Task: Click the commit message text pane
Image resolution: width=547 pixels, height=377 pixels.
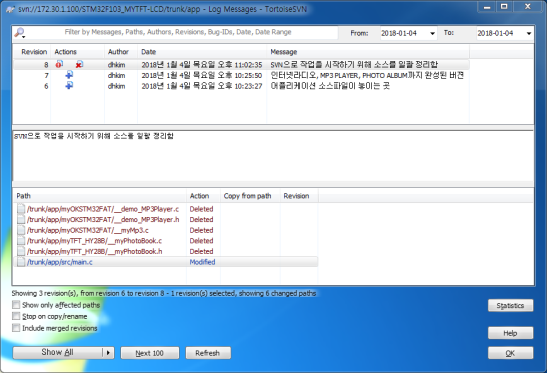Action: click(x=273, y=156)
